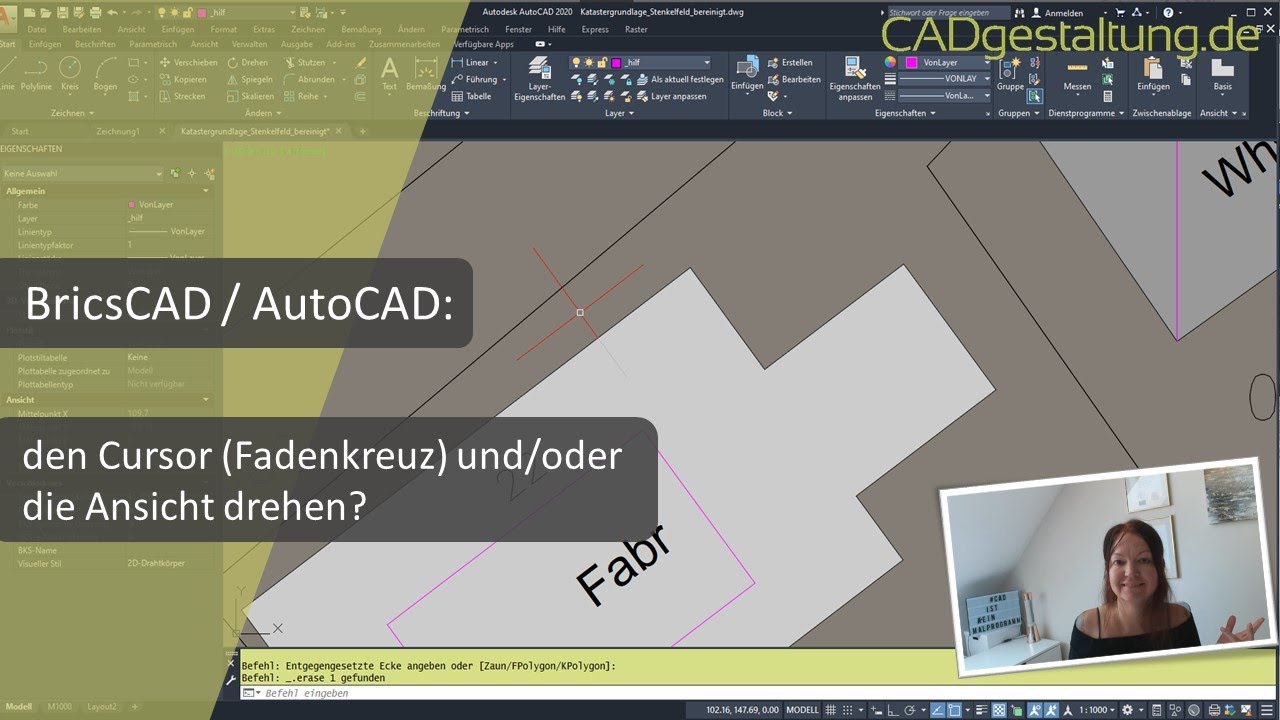1280x720 pixels.
Task: Select the Polylinie tool
Action: (x=37, y=74)
